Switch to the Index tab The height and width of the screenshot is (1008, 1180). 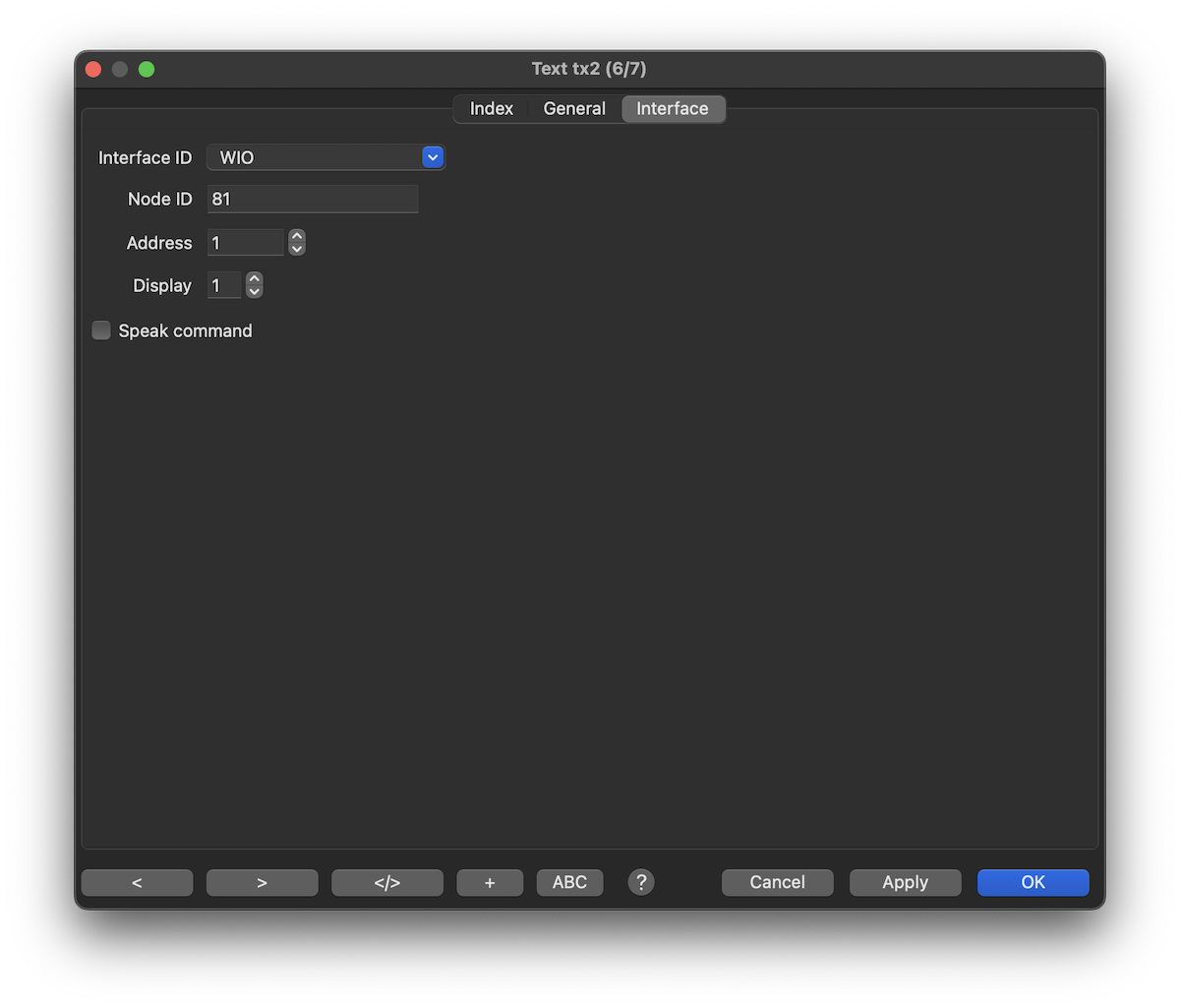click(491, 108)
